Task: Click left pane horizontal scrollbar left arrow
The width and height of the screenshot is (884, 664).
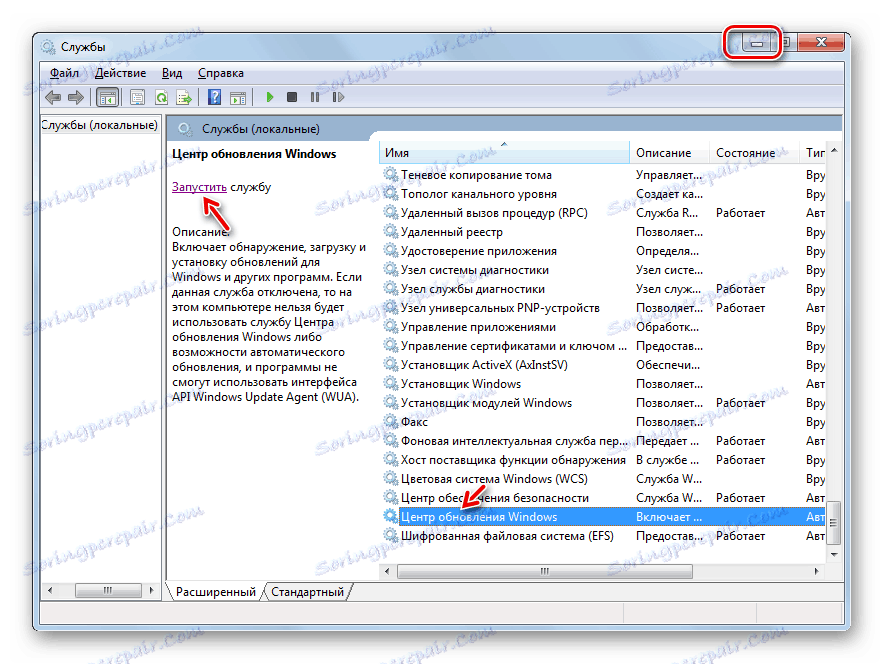Action: click(x=50, y=590)
